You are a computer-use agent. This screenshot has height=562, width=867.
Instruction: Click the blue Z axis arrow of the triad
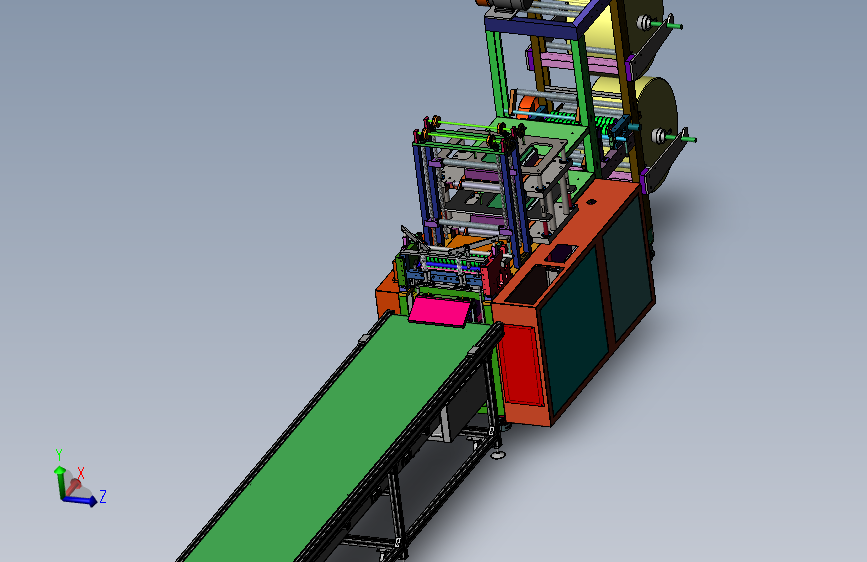pyautogui.click(x=81, y=500)
